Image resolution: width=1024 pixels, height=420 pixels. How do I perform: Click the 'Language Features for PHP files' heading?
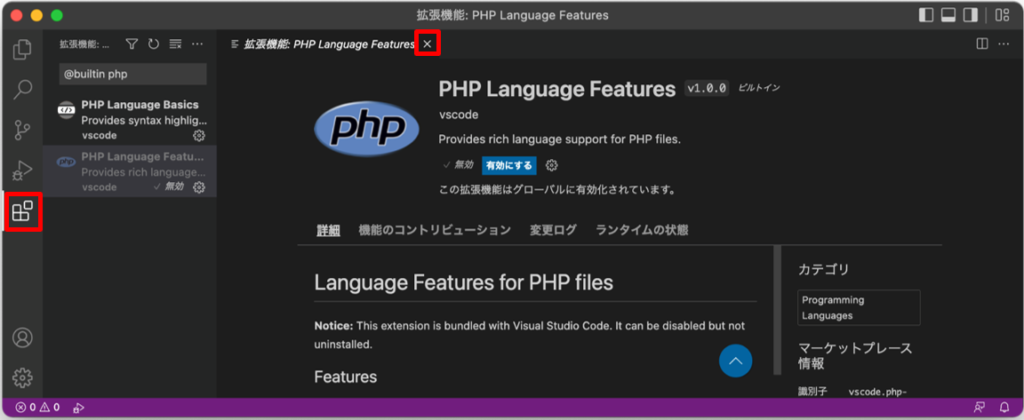coord(464,282)
